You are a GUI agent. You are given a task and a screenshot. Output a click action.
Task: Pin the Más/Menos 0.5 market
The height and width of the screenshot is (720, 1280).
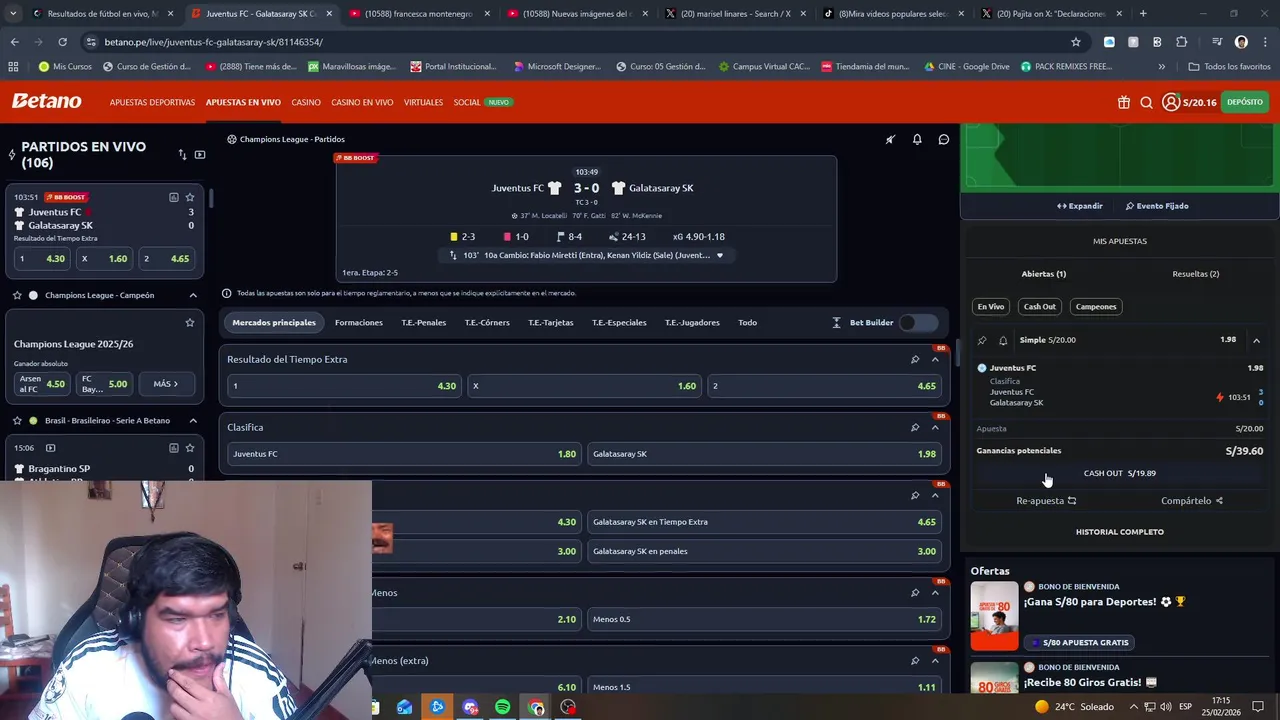pos(915,592)
